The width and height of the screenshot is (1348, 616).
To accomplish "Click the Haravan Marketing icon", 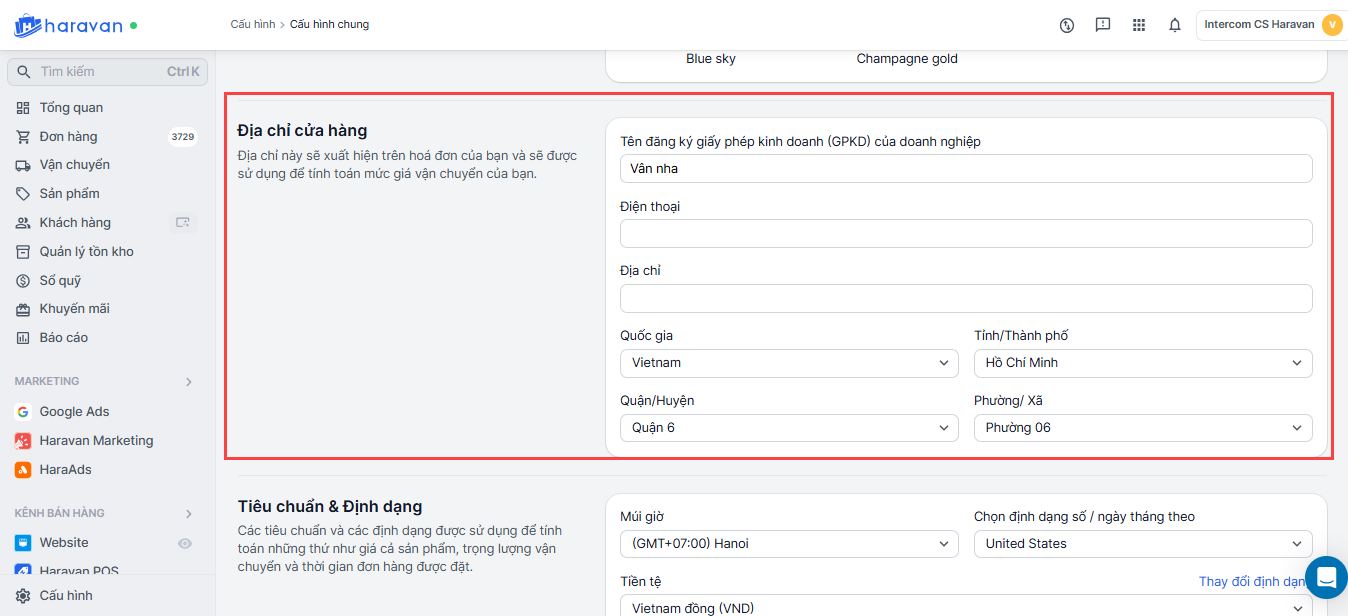I will coord(23,441).
